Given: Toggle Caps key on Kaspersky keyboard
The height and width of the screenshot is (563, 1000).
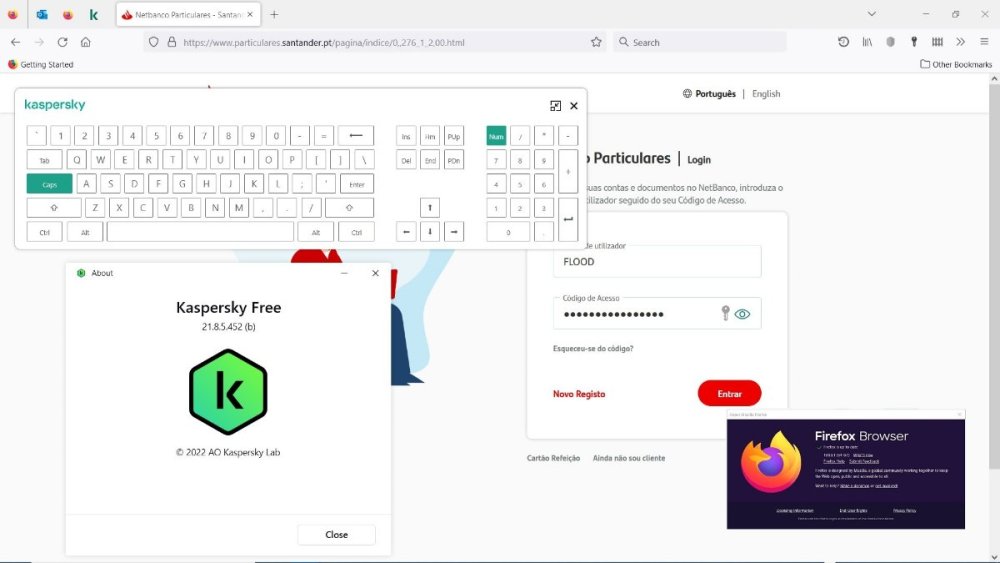Looking at the screenshot, I should click(x=49, y=184).
